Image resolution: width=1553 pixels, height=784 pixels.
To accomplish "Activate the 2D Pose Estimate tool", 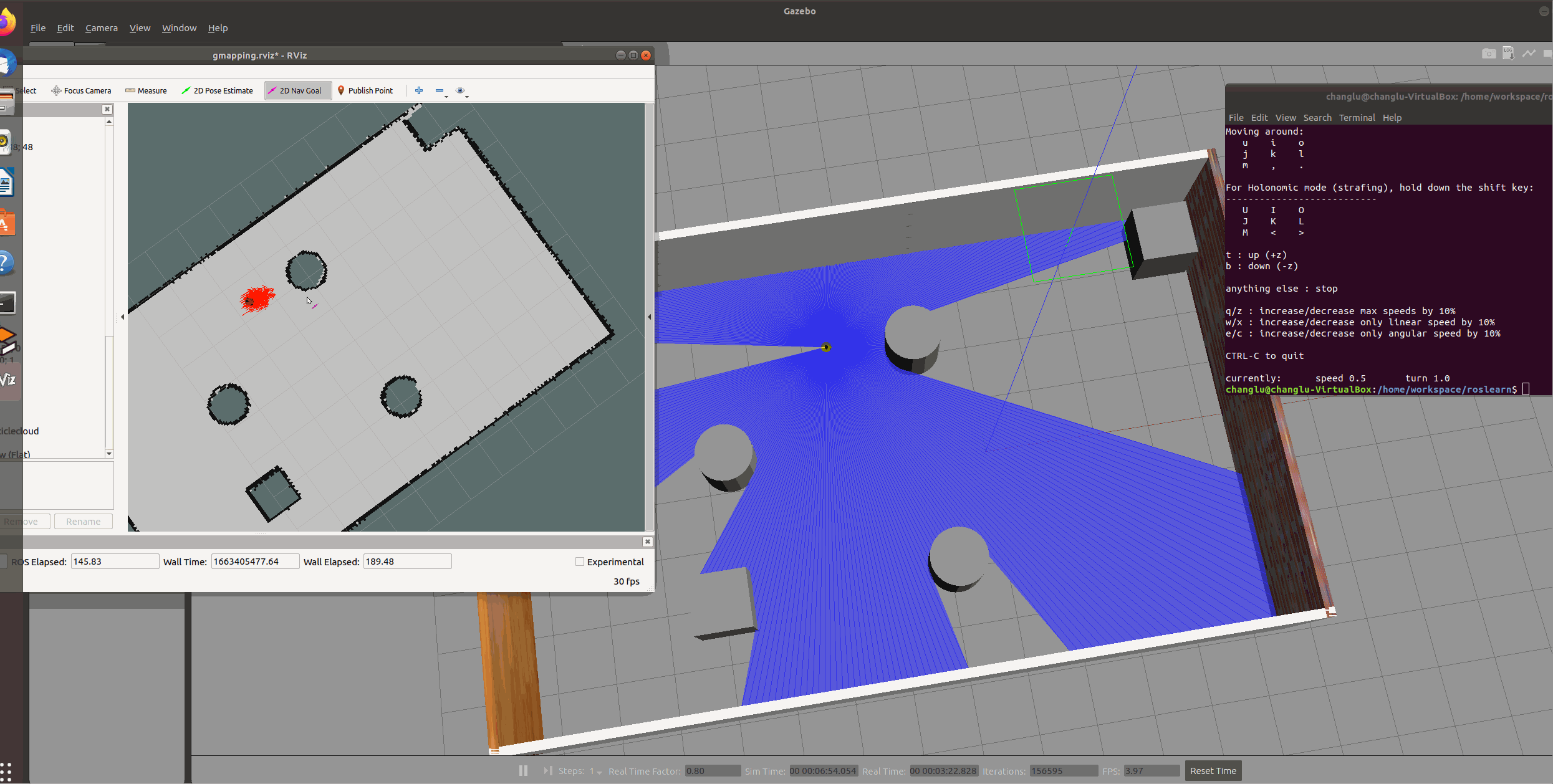I will coord(217,90).
